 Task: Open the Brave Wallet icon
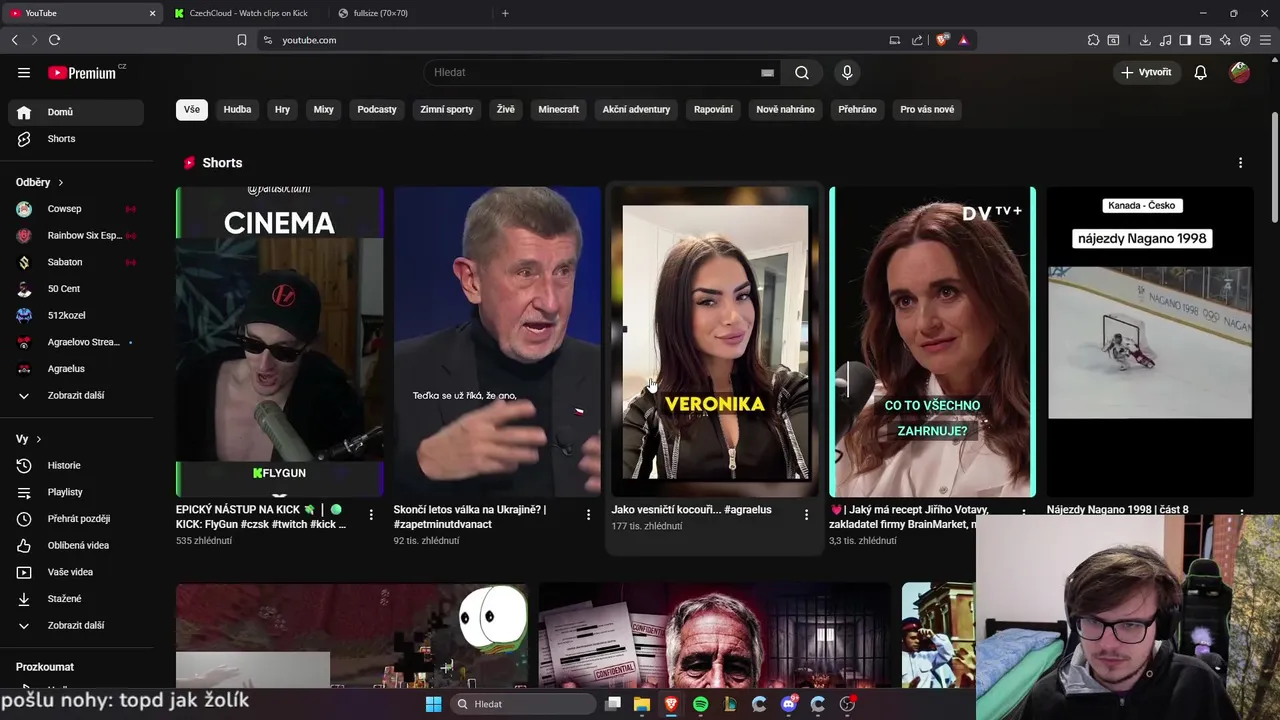pos(1205,40)
